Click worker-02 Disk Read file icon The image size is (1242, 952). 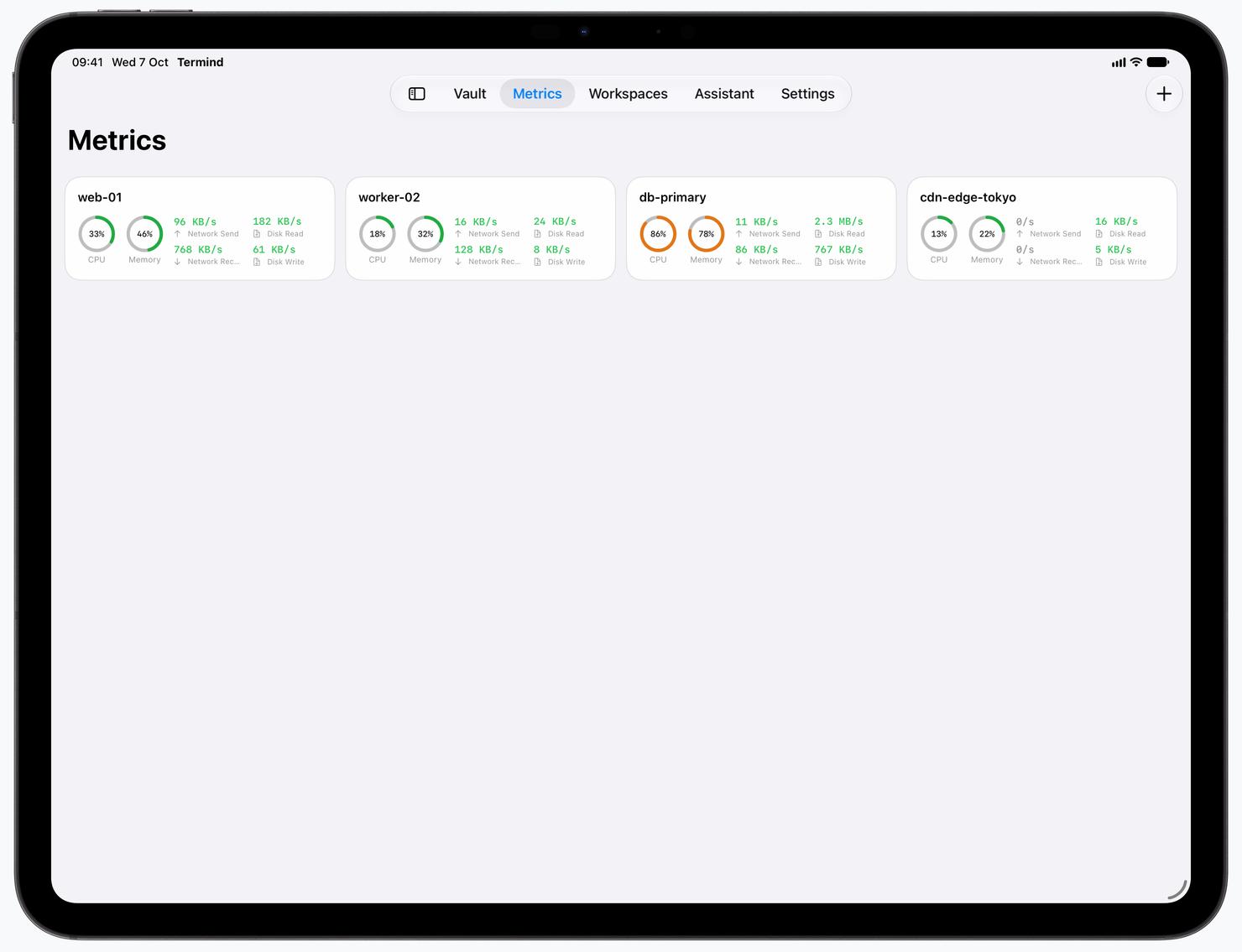tap(537, 234)
